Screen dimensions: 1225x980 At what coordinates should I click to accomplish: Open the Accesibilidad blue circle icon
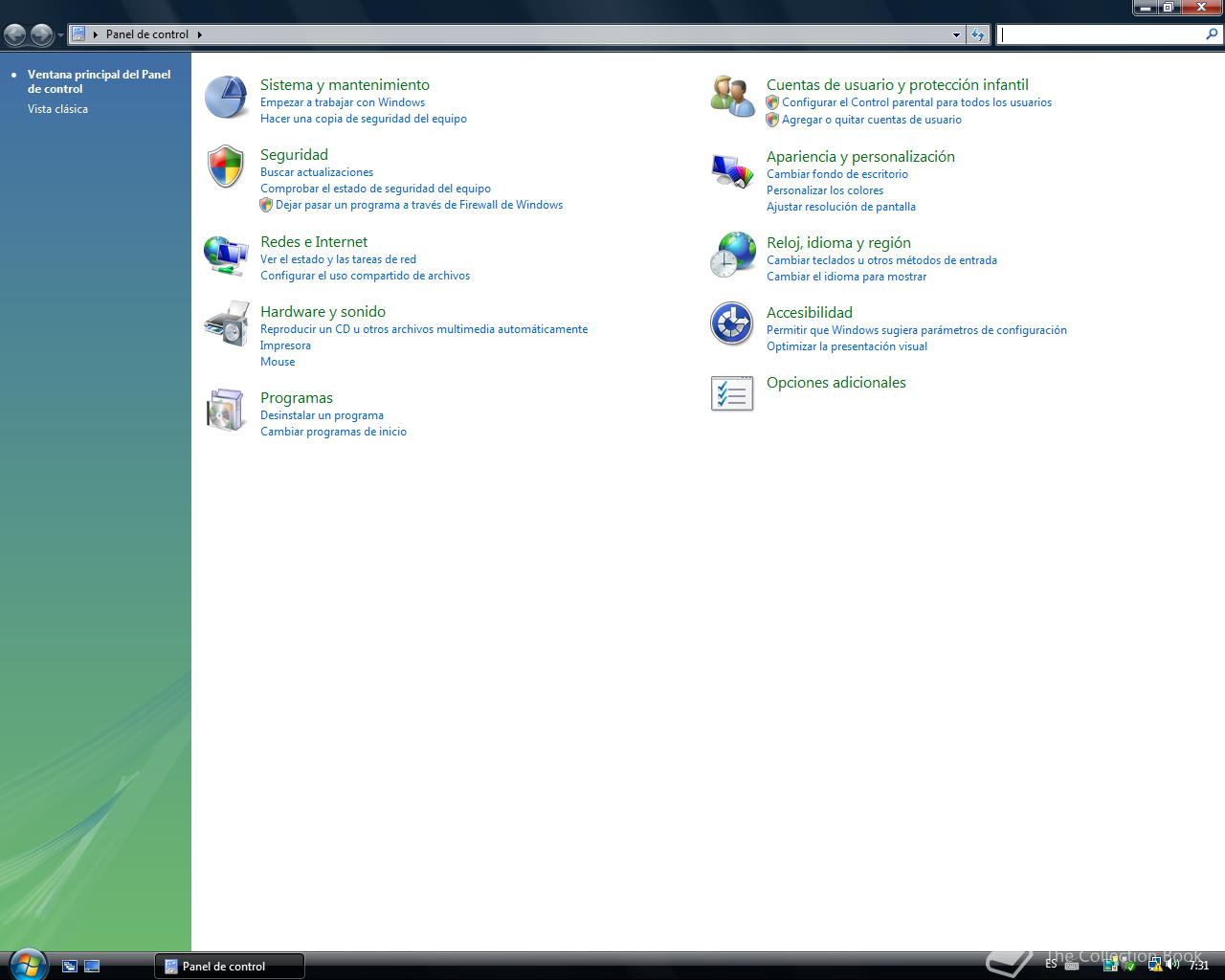pyautogui.click(x=732, y=323)
